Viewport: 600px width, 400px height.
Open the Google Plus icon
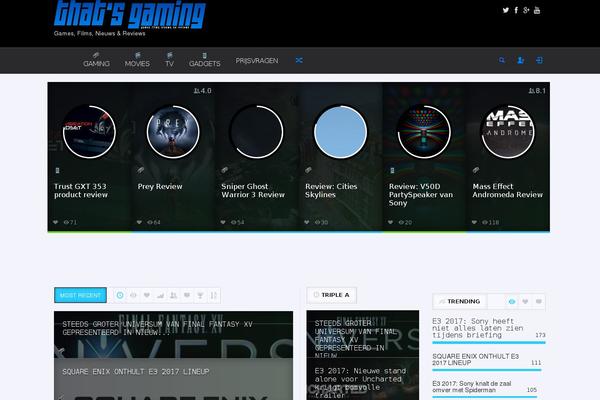[x=526, y=10]
